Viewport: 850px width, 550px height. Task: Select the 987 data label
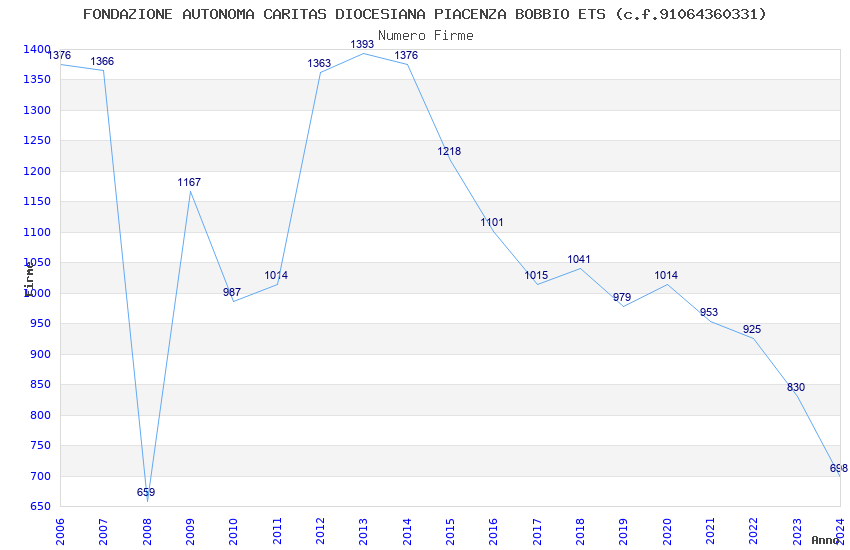tap(232, 292)
